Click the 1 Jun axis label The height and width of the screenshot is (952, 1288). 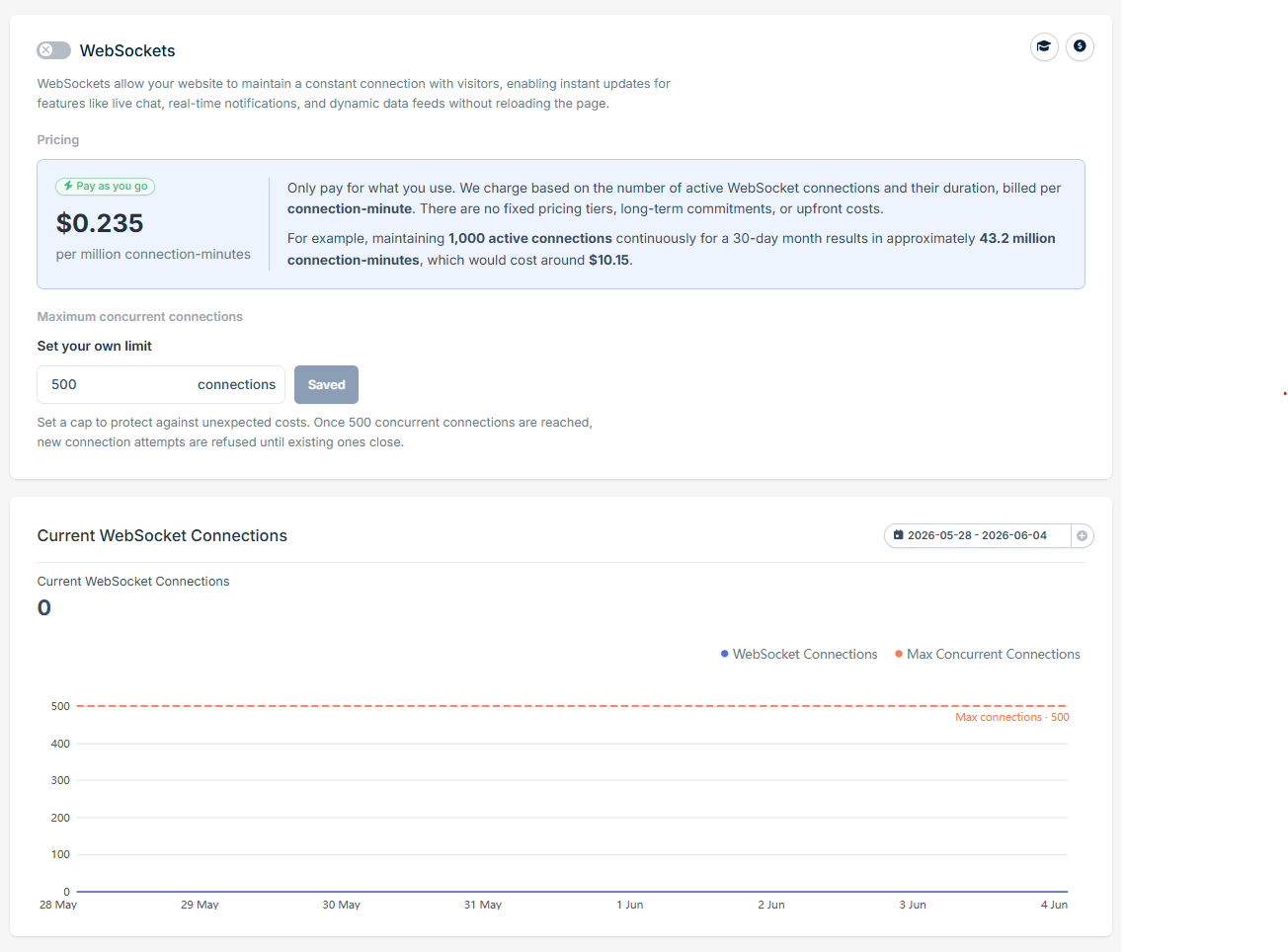click(x=630, y=905)
